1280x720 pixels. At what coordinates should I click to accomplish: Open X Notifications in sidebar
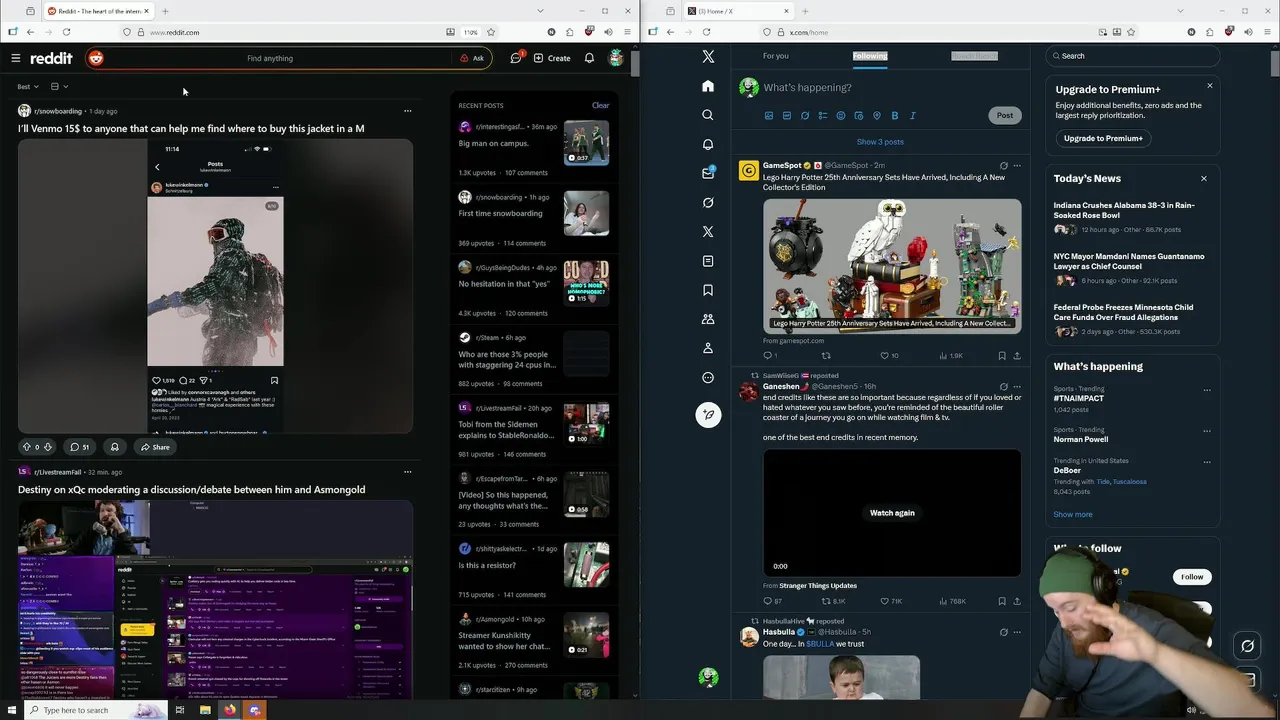tap(708, 144)
